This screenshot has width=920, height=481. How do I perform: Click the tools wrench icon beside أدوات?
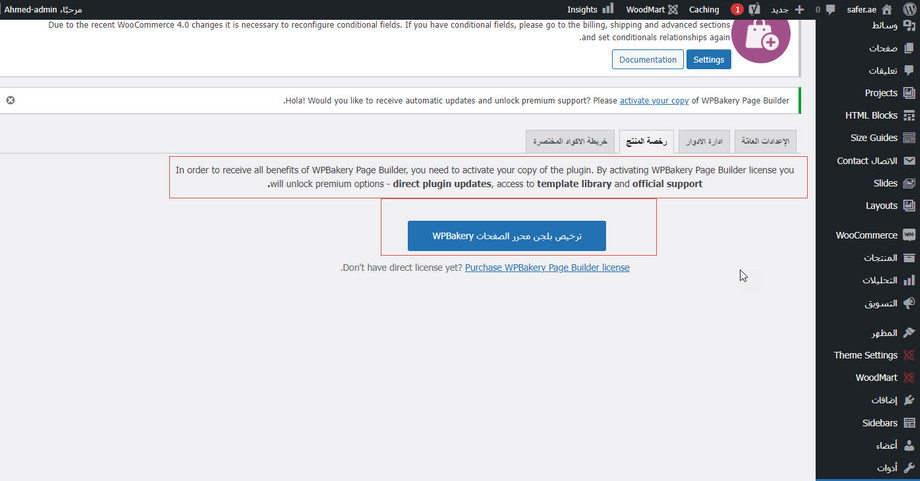[909, 468]
